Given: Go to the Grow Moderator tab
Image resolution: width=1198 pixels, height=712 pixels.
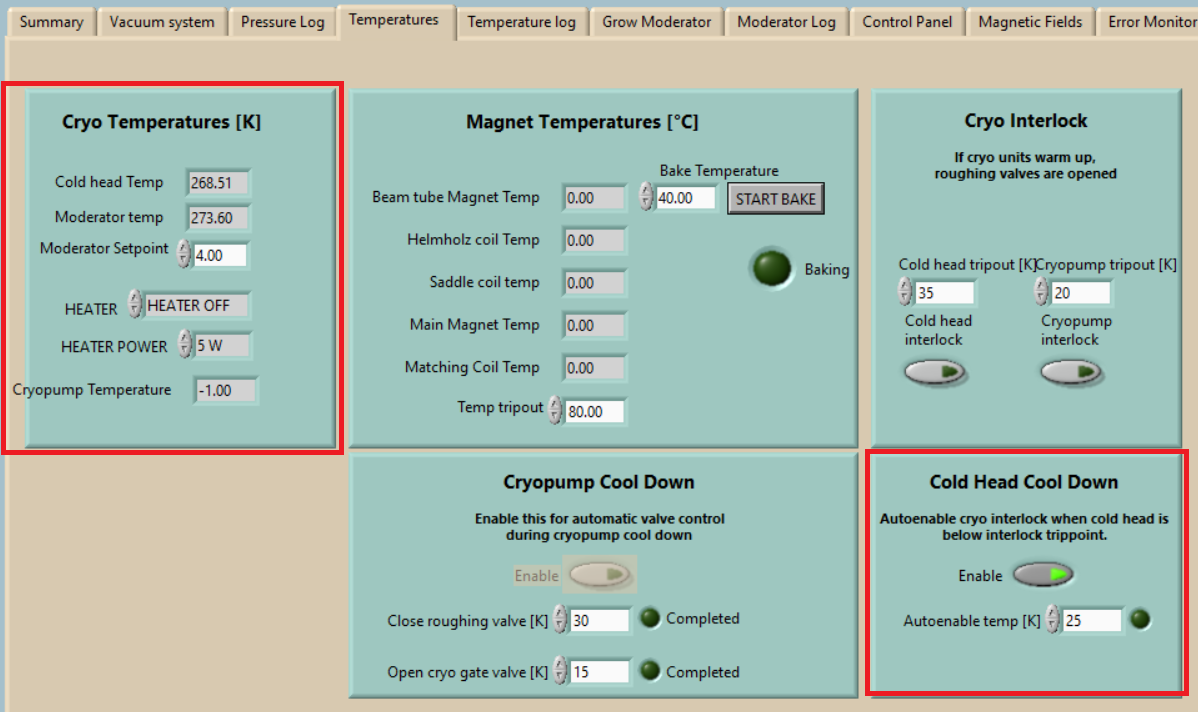Looking at the screenshot, I should [x=656, y=22].
